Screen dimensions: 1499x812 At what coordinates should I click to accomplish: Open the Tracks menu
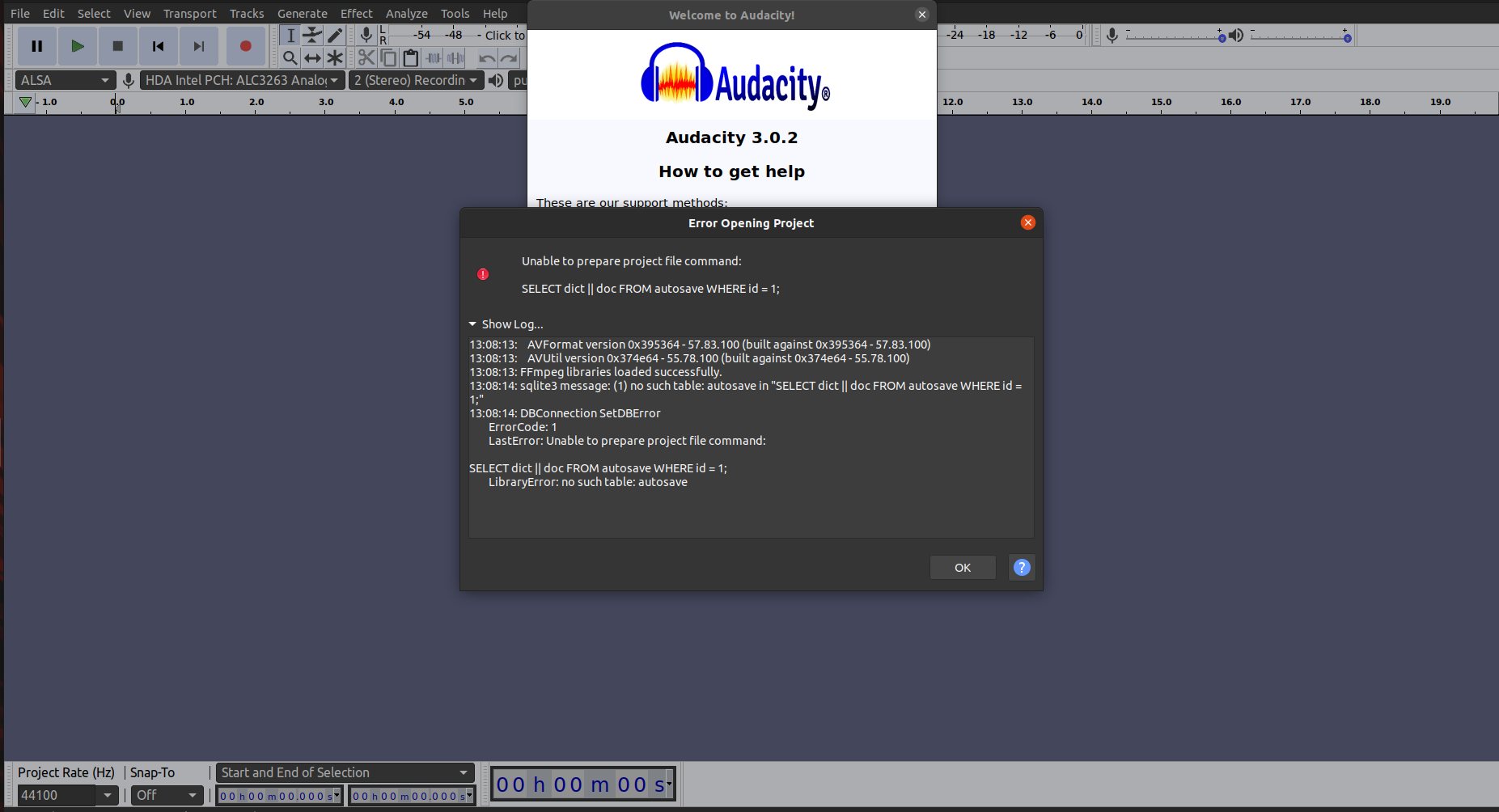pyautogui.click(x=247, y=14)
